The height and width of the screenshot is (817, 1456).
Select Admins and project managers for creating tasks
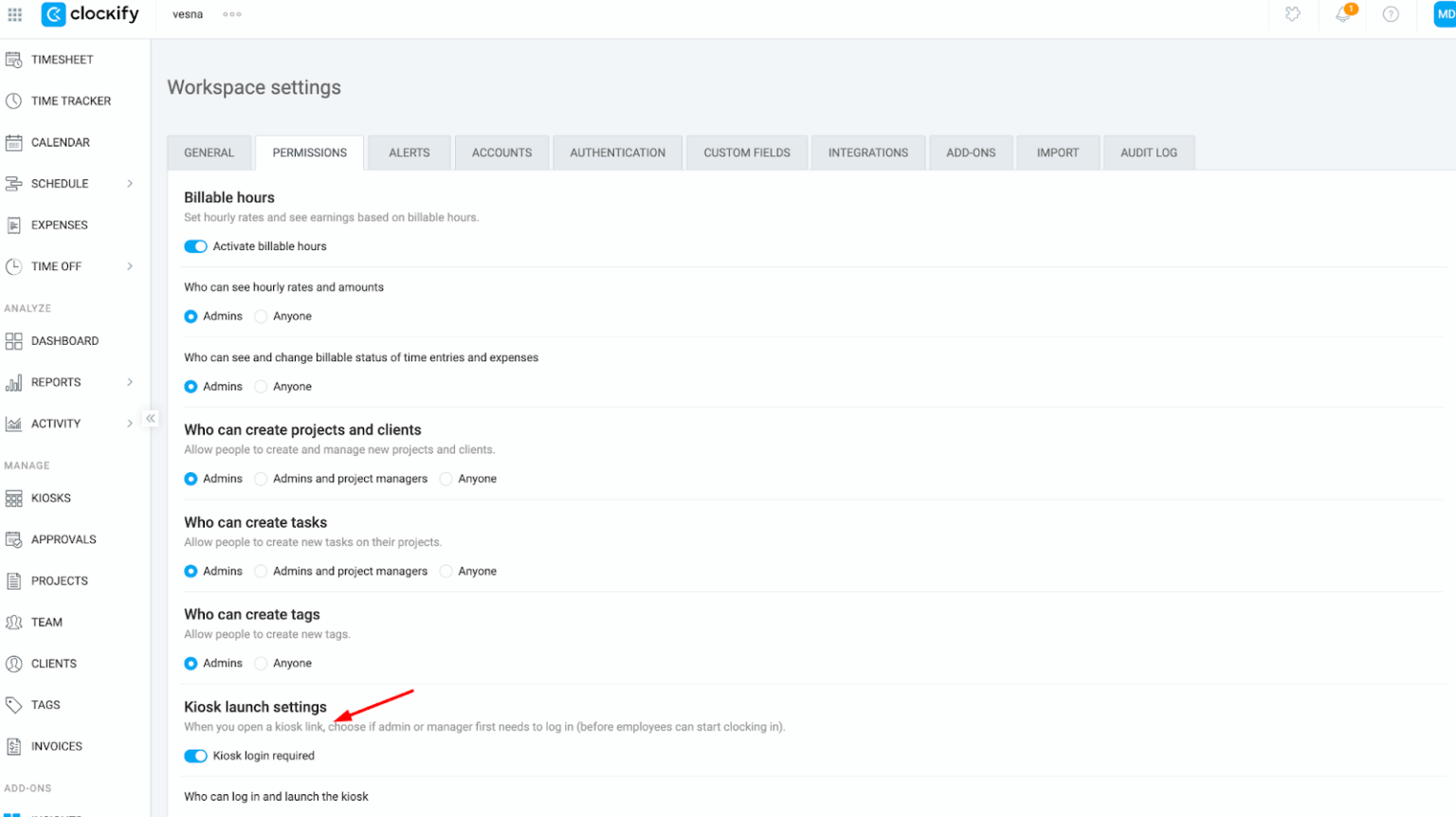tap(262, 572)
